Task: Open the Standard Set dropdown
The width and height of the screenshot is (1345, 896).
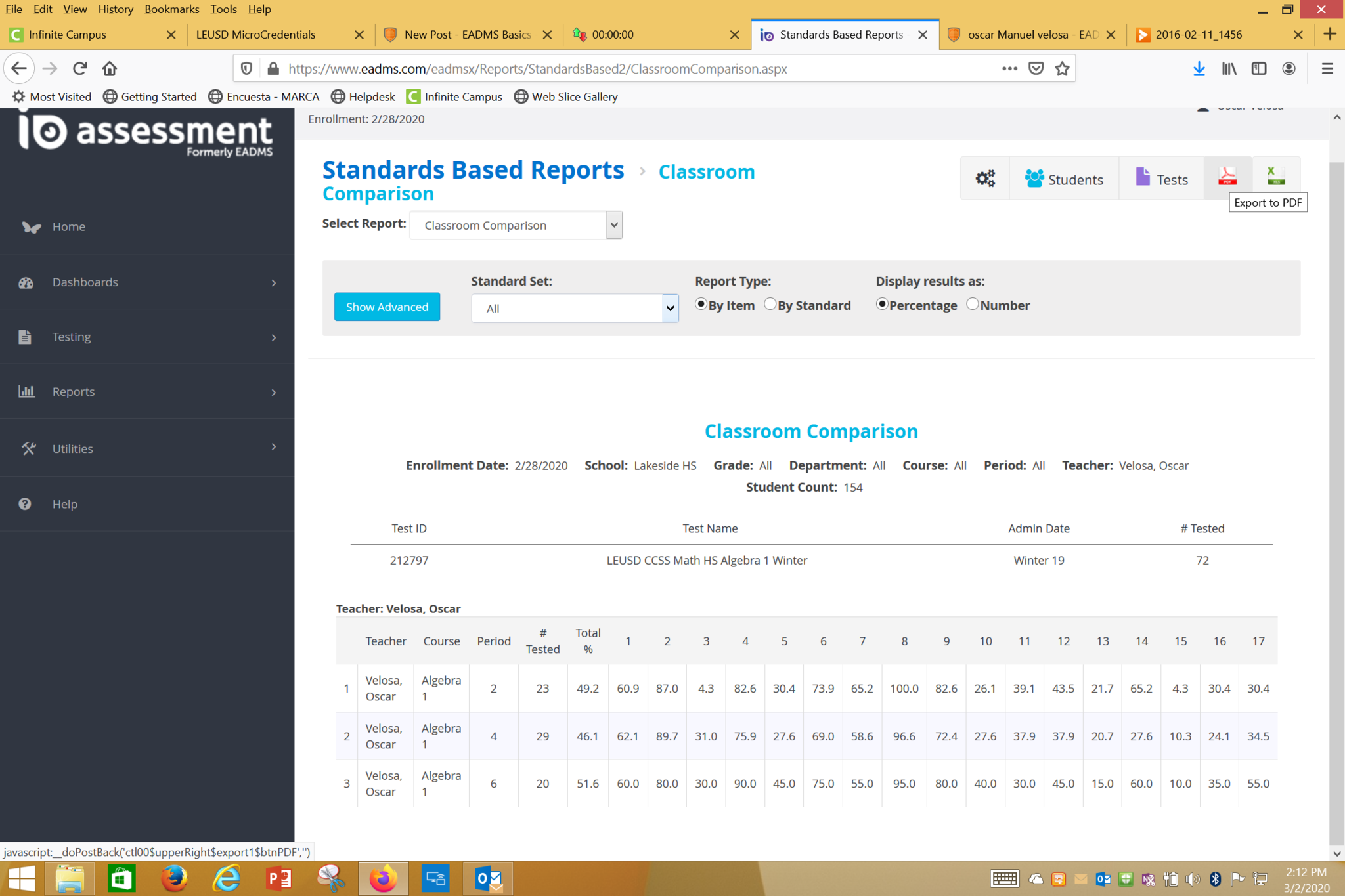Action: [575, 308]
